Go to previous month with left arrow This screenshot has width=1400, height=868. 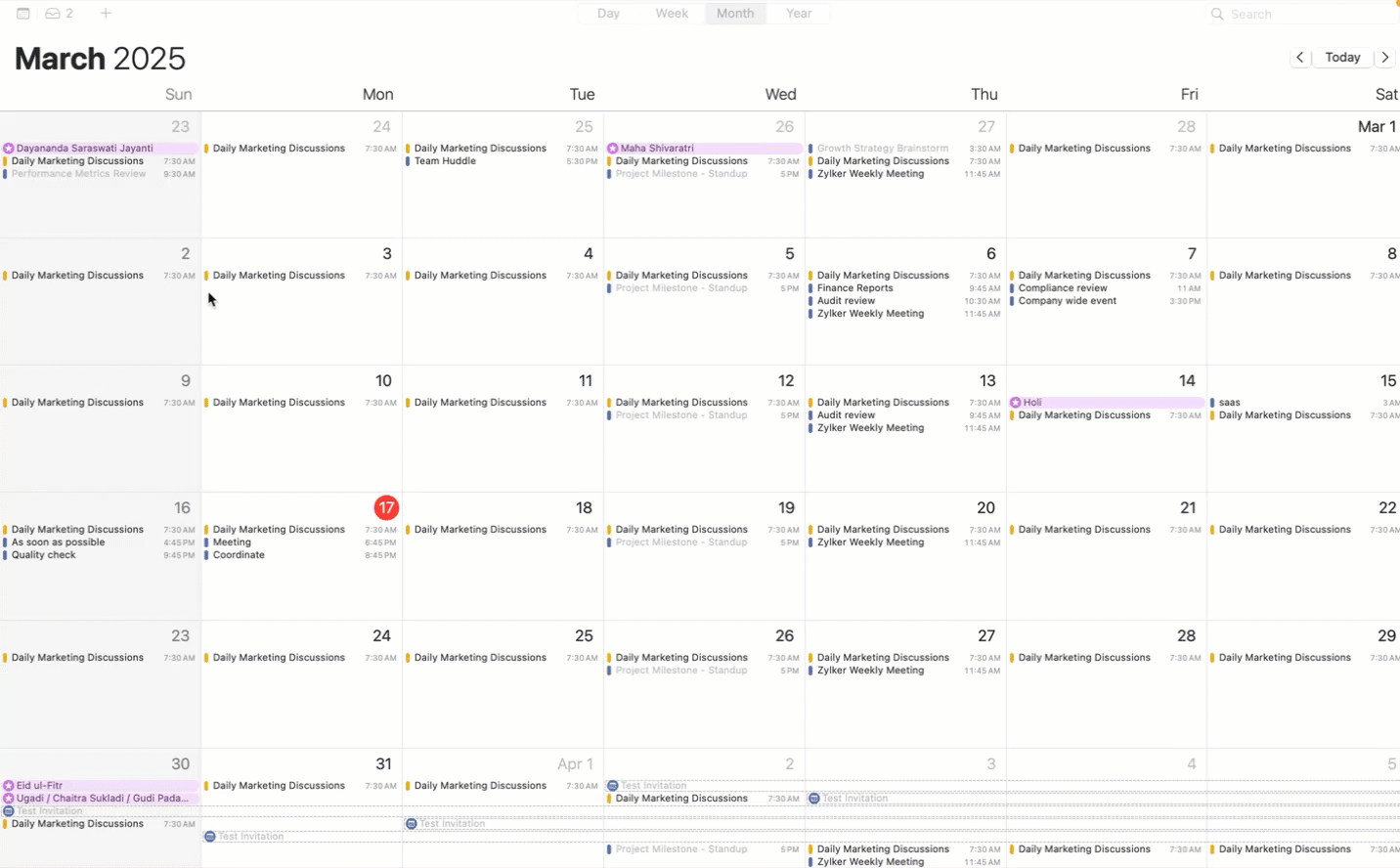tap(1299, 58)
